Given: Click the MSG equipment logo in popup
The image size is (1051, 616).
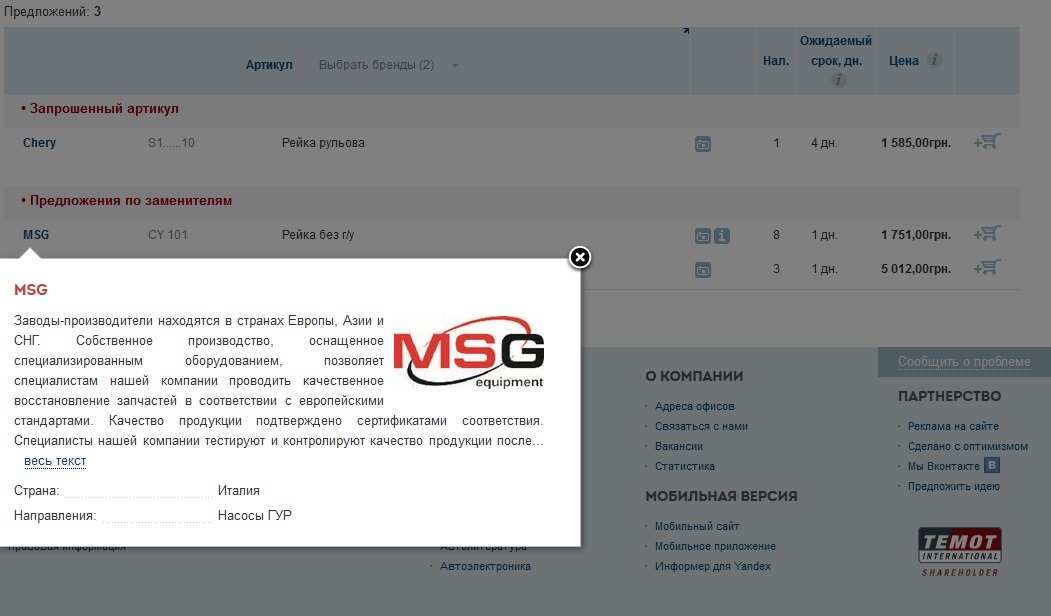Looking at the screenshot, I should click(x=469, y=351).
